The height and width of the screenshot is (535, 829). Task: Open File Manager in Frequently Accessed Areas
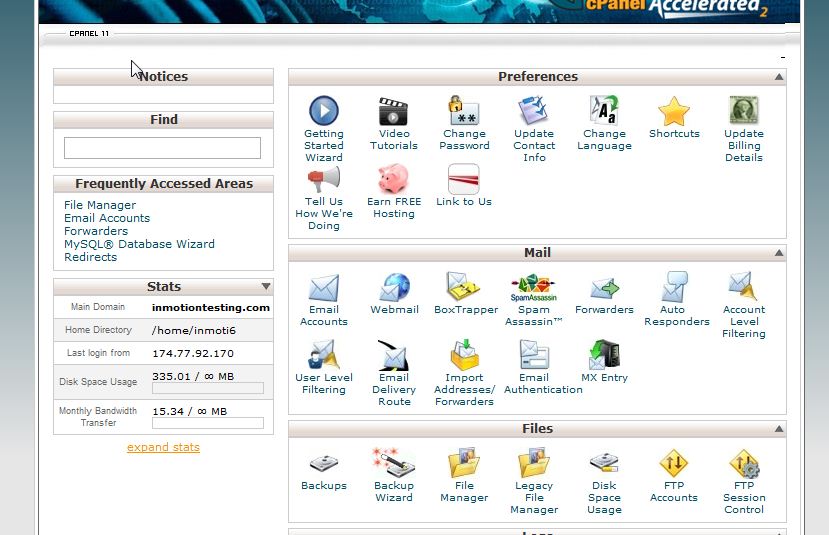[100, 205]
